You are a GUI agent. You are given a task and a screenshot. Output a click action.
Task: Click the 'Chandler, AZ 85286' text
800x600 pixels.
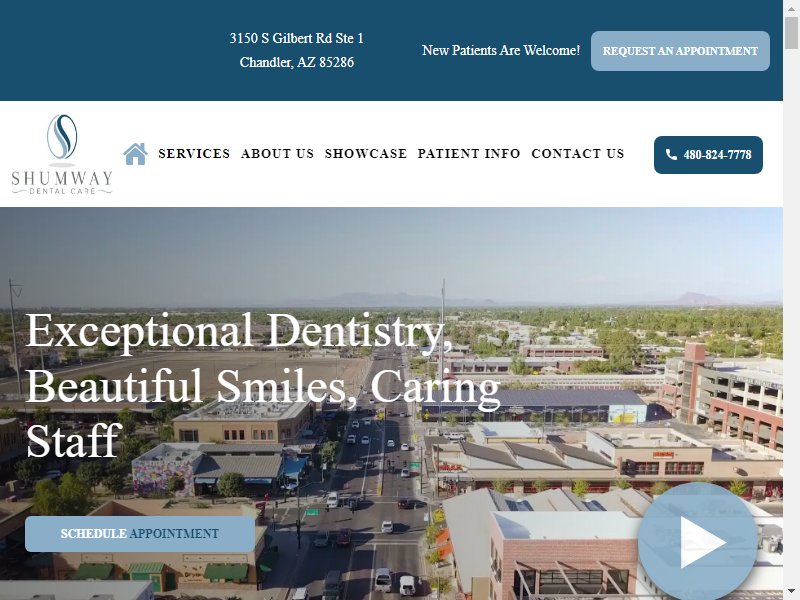click(x=296, y=62)
